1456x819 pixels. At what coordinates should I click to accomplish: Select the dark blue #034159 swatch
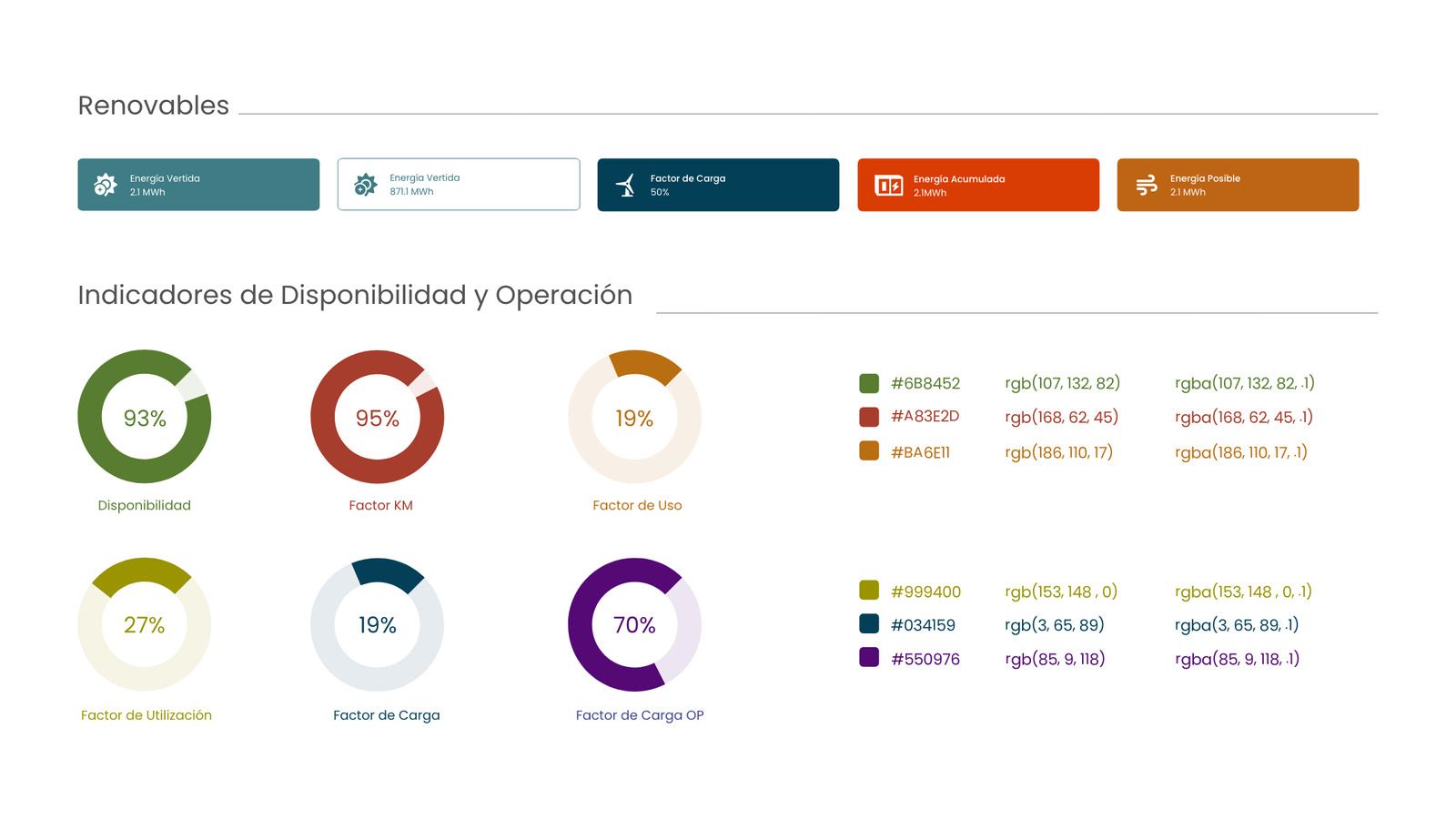(x=869, y=624)
